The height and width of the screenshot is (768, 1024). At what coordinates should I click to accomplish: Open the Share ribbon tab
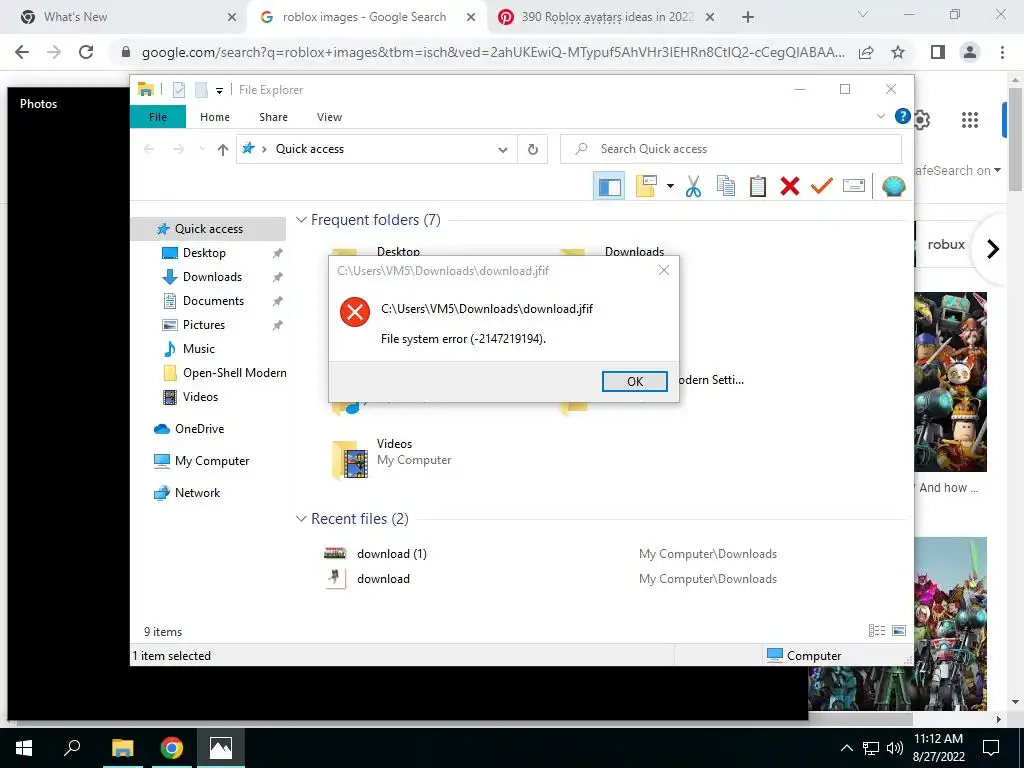point(273,117)
